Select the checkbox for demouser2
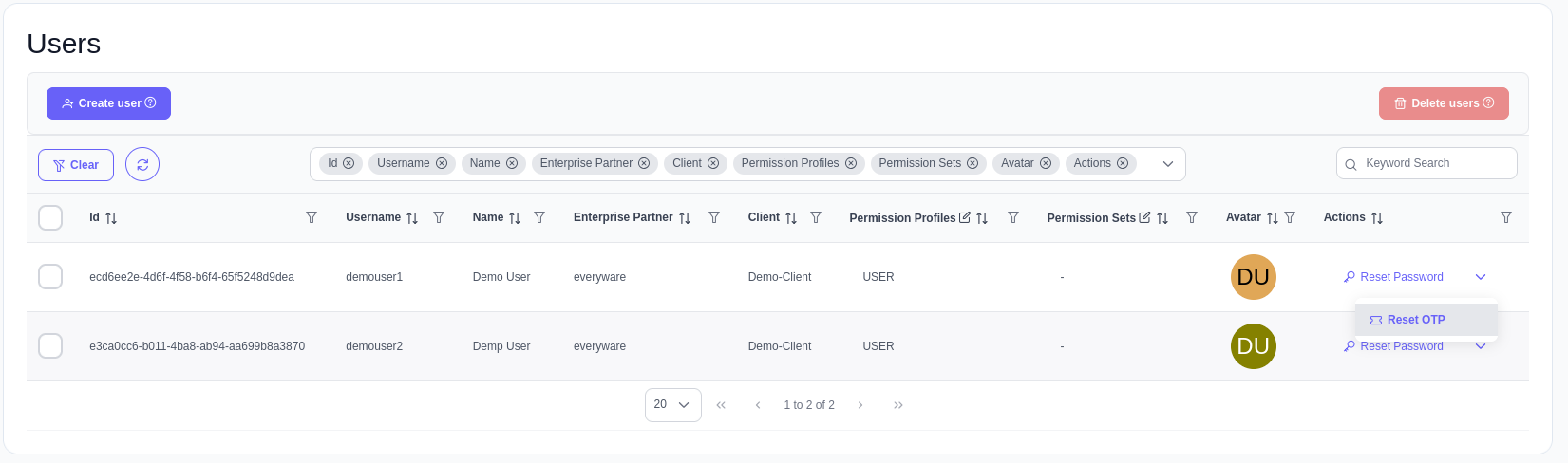Screen dimensions: 1568x463 pos(50,346)
